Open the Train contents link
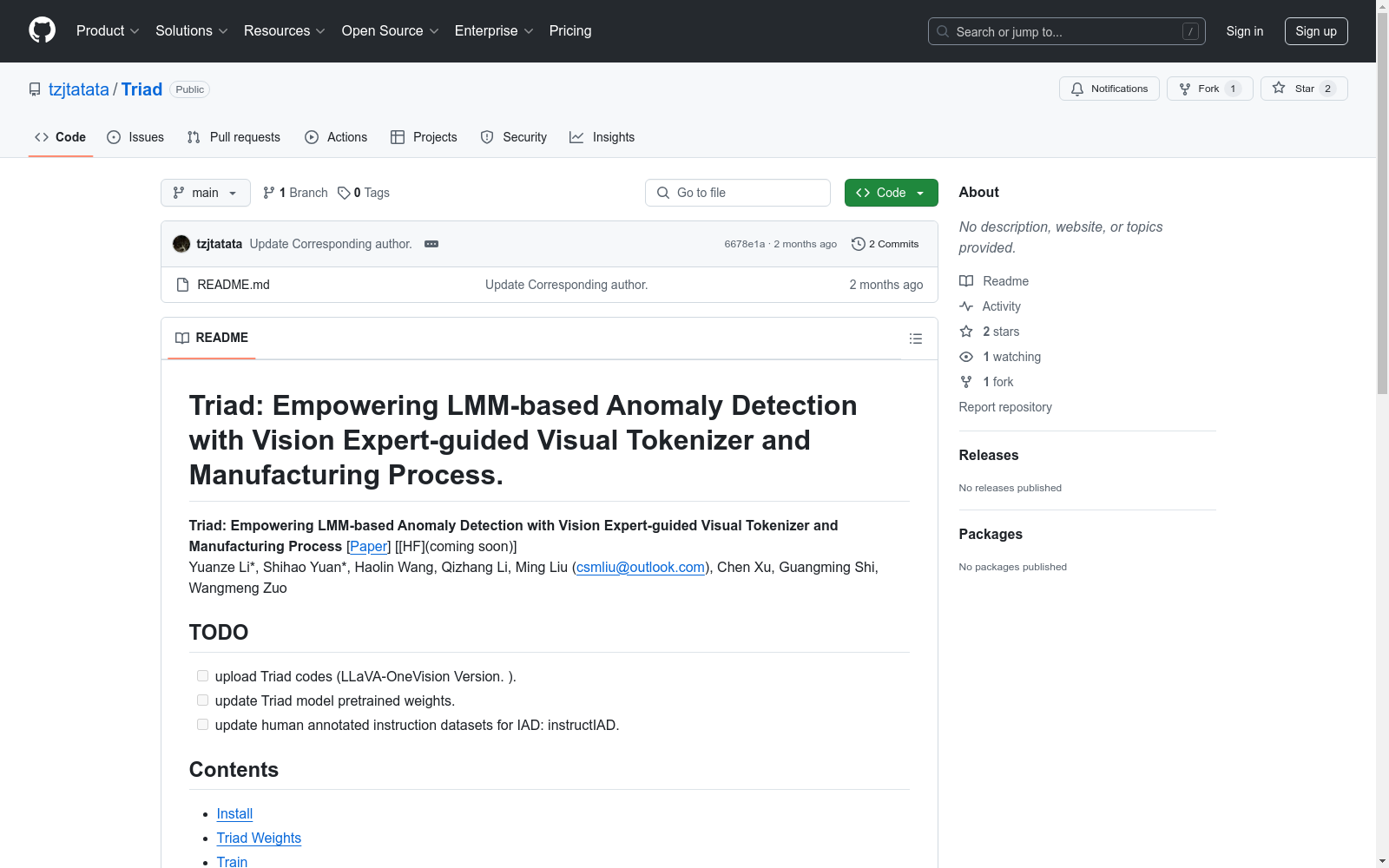 (x=232, y=861)
